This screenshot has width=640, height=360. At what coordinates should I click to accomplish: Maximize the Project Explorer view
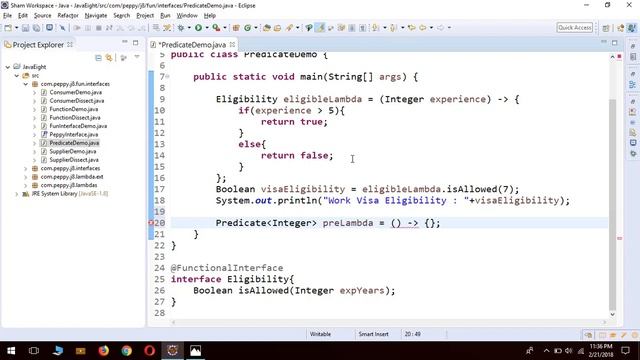pyautogui.click(x=136, y=42)
